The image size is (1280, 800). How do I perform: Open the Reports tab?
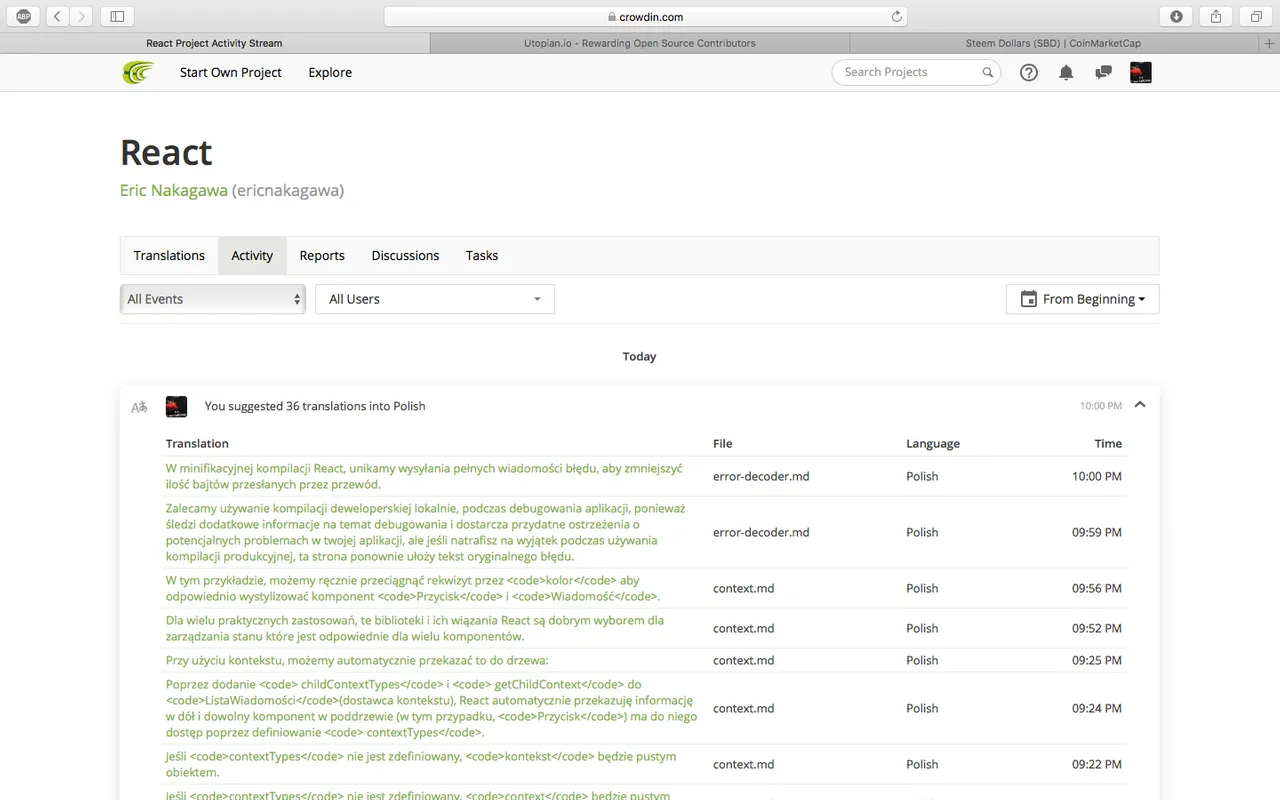(322, 255)
